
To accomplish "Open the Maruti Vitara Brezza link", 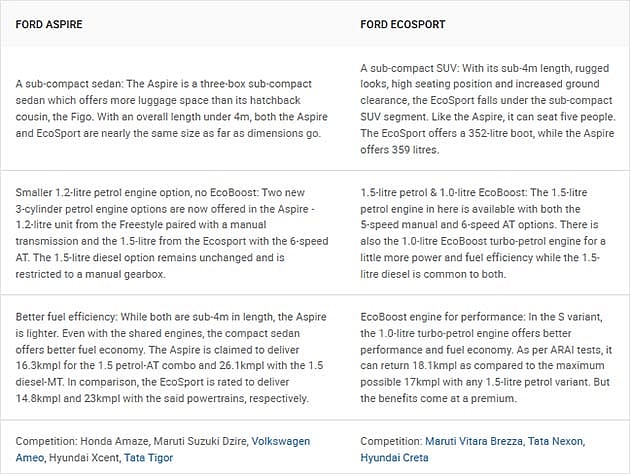I will tap(474, 441).
